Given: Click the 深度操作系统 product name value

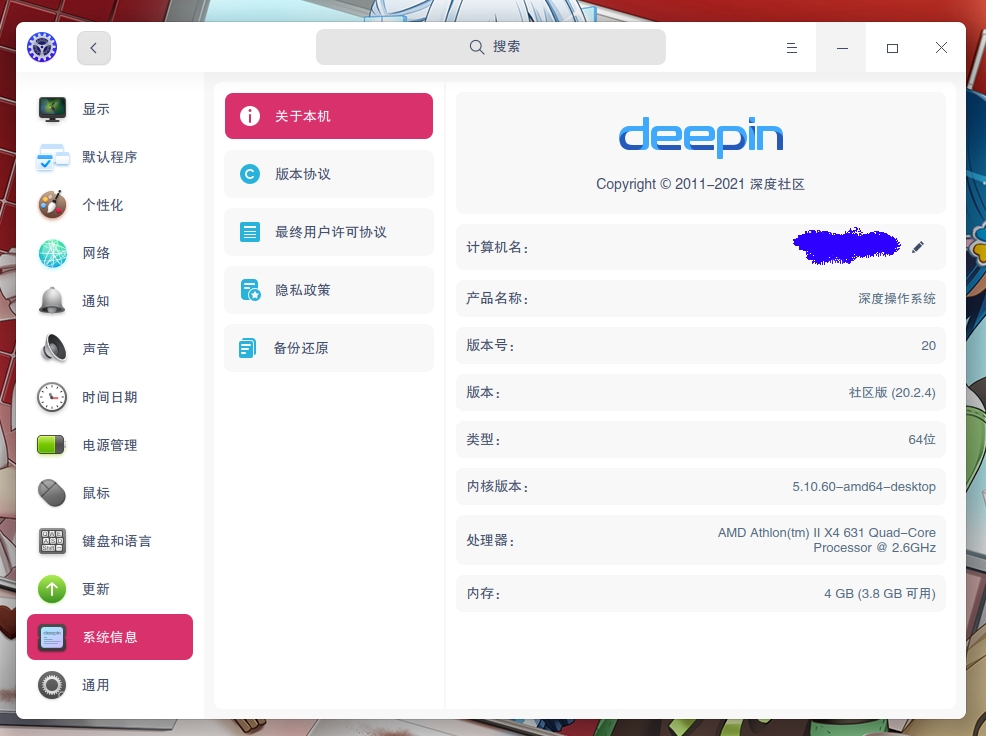Looking at the screenshot, I should pyautogui.click(x=897, y=298).
